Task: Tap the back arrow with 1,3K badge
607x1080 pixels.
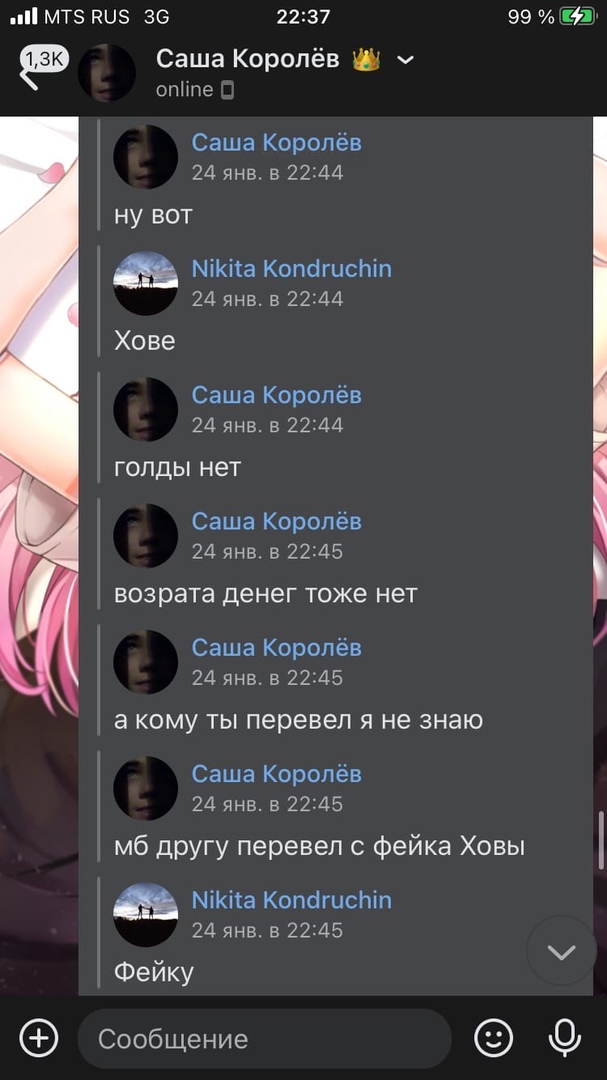Action: (43, 68)
